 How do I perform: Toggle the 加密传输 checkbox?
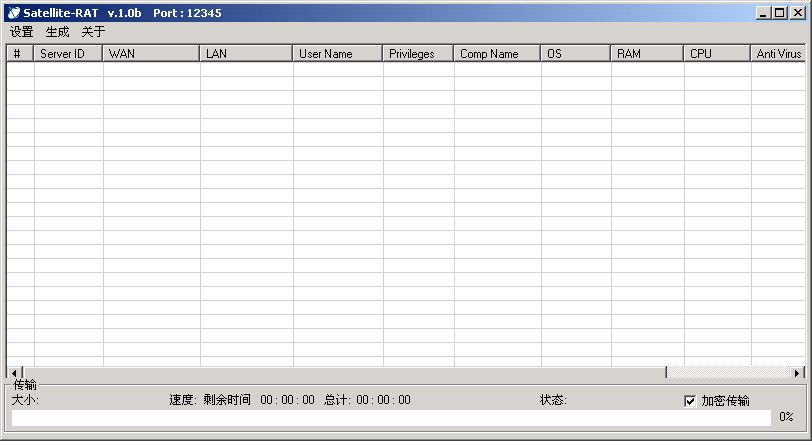(690, 401)
